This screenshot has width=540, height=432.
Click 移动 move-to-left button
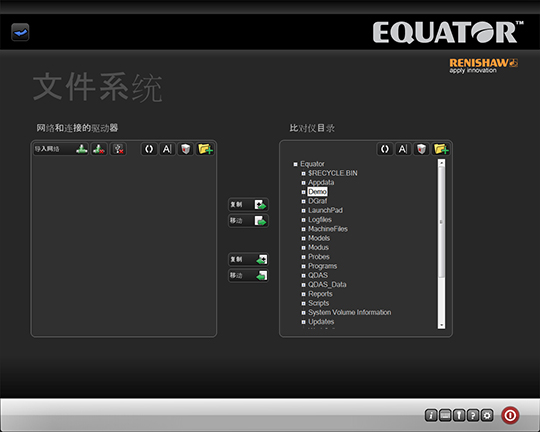click(x=248, y=275)
